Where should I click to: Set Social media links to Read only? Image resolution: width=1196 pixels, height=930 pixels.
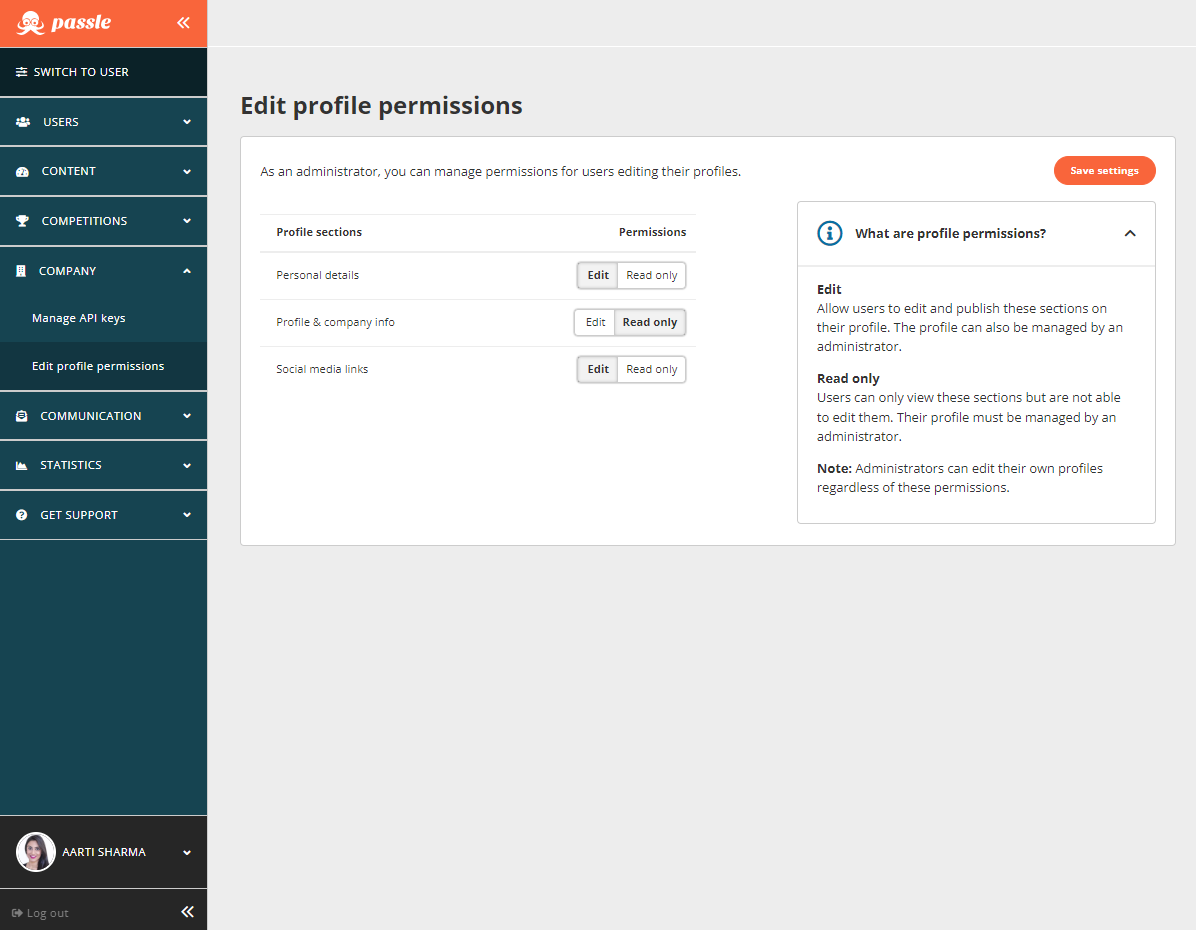click(651, 369)
